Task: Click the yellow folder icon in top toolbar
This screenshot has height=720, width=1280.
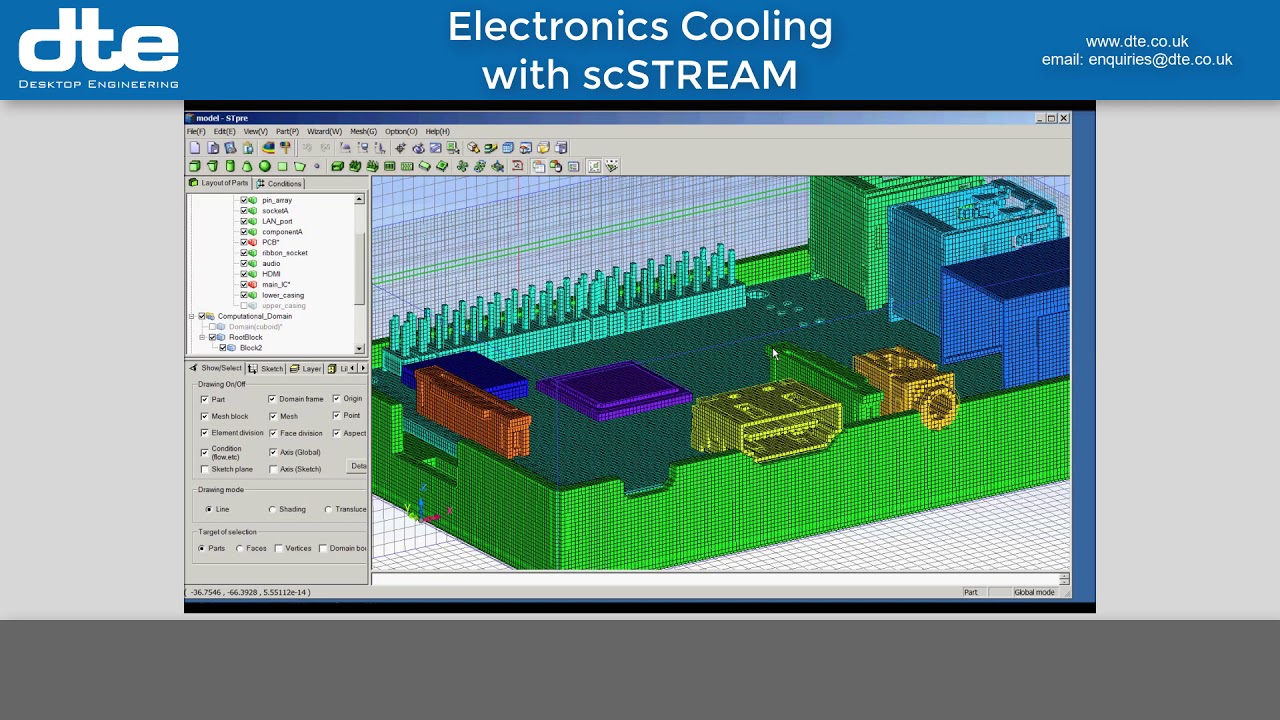Action: click(543, 148)
